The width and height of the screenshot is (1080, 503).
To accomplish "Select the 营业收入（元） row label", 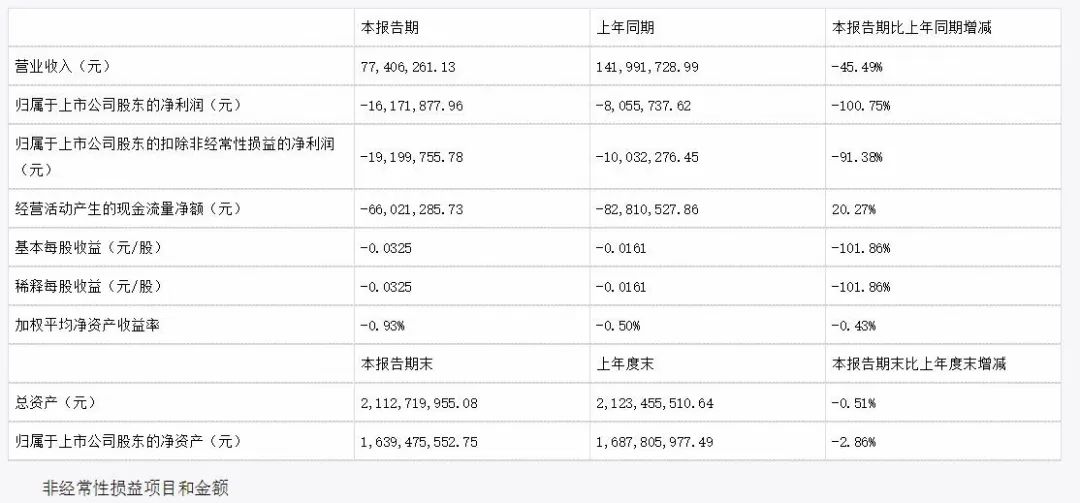I will click(63, 67).
